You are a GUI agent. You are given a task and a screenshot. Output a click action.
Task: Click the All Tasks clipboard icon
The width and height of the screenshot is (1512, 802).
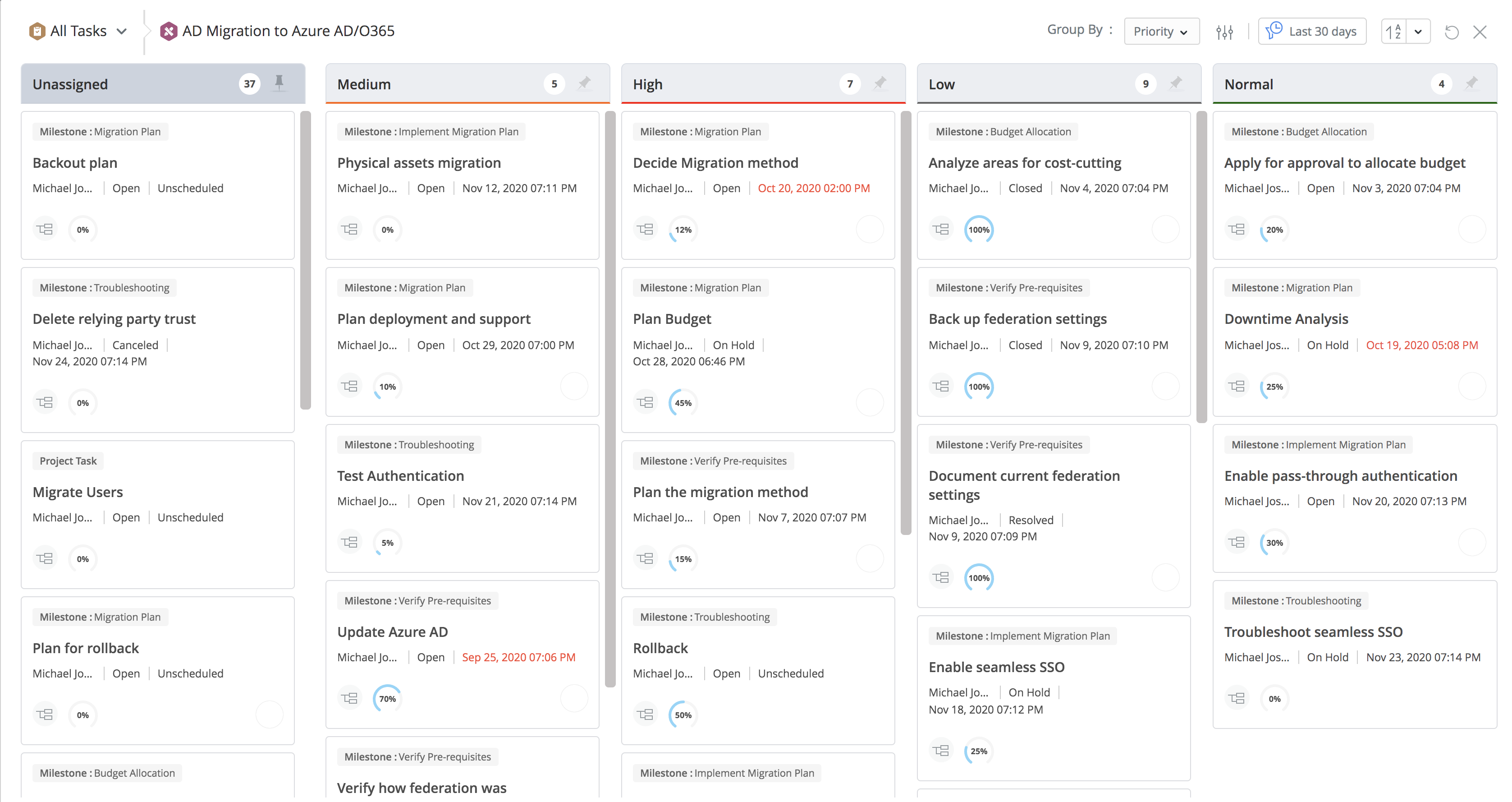tap(37, 31)
